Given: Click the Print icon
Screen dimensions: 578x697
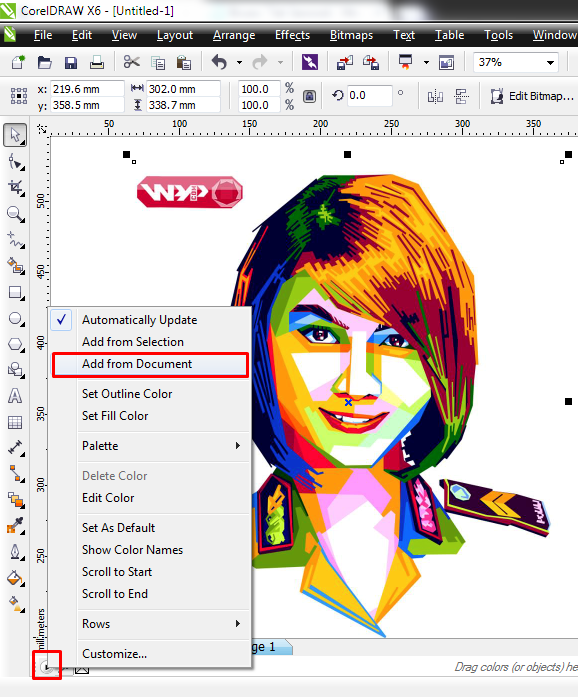Looking at the screenshot, I should [96, 62].
